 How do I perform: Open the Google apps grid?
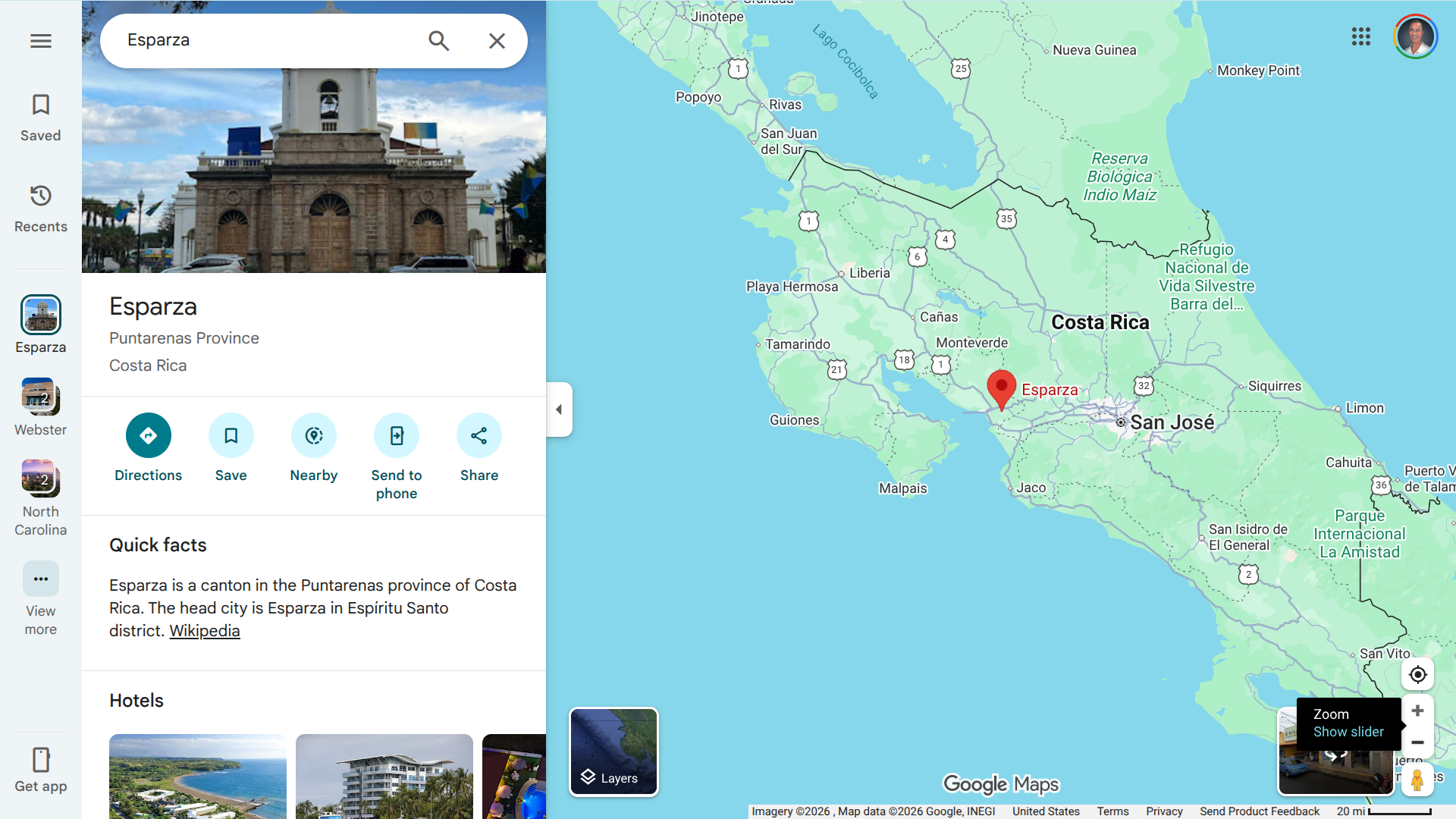point(1360,36)
